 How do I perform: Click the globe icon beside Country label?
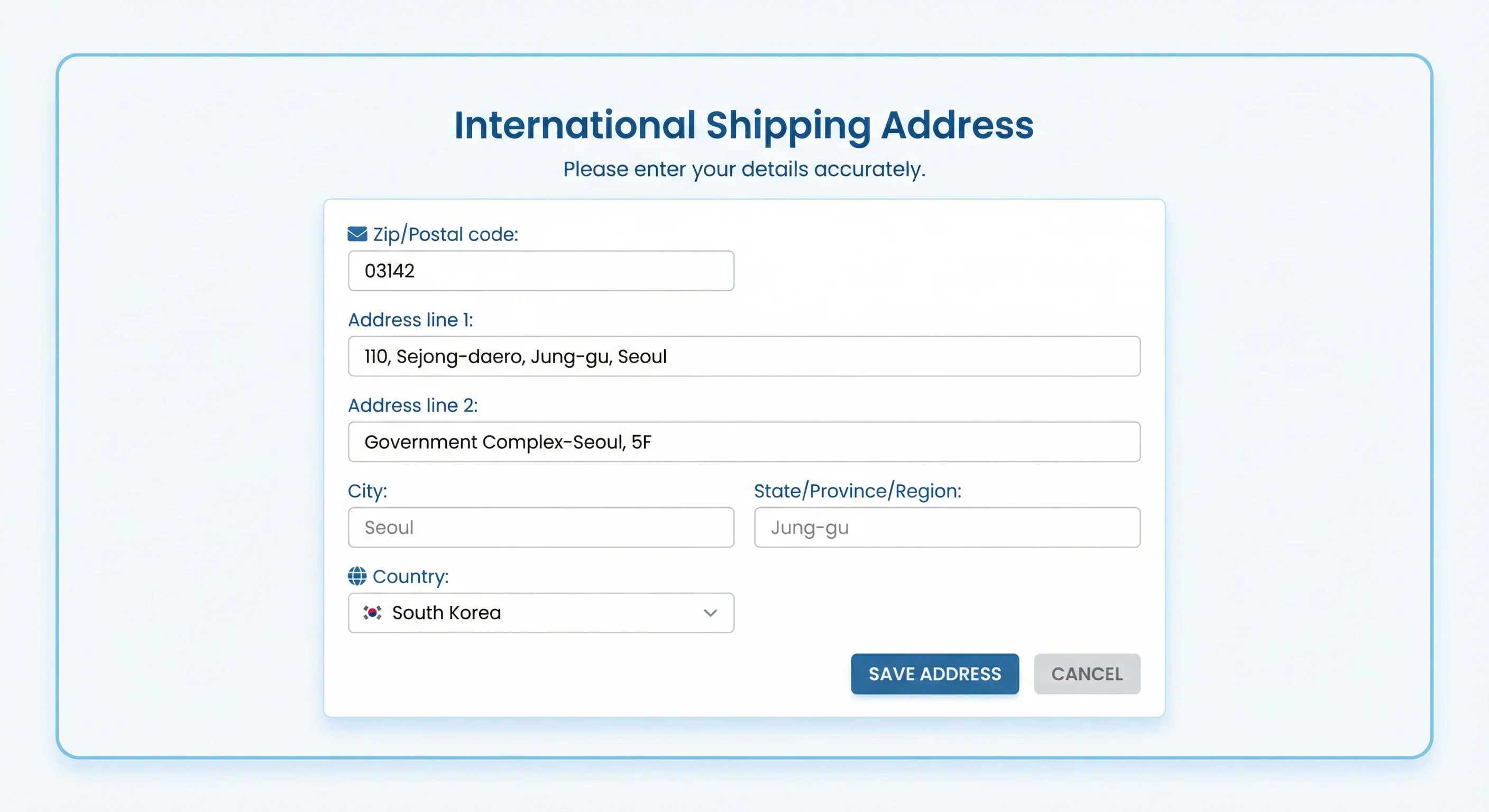coord(356,576)
